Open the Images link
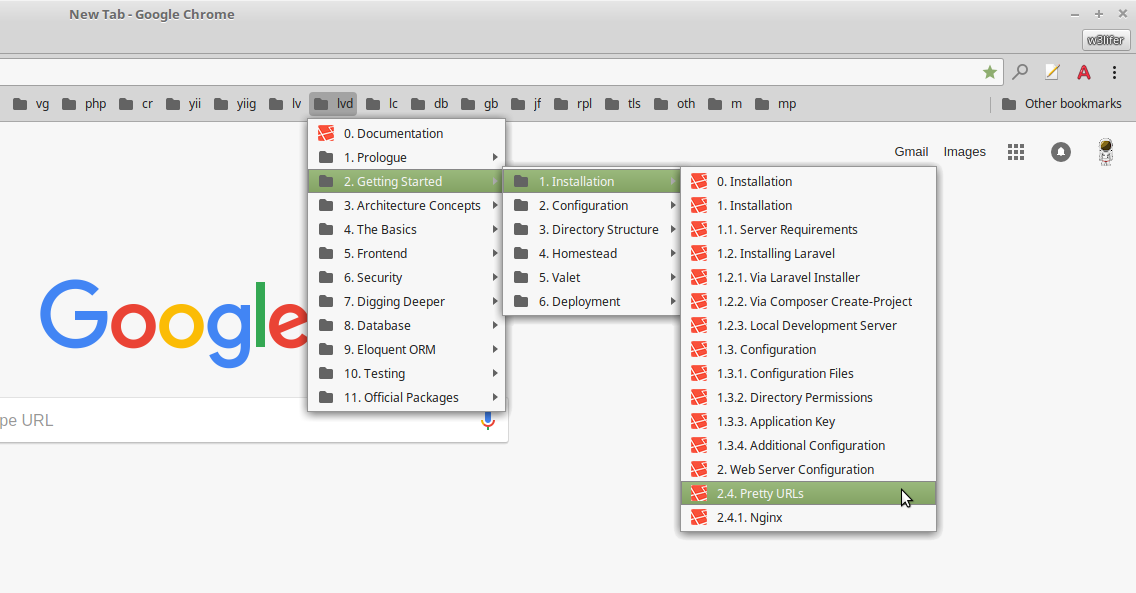Screen dimensions: 1136x593 coord(964,152)
